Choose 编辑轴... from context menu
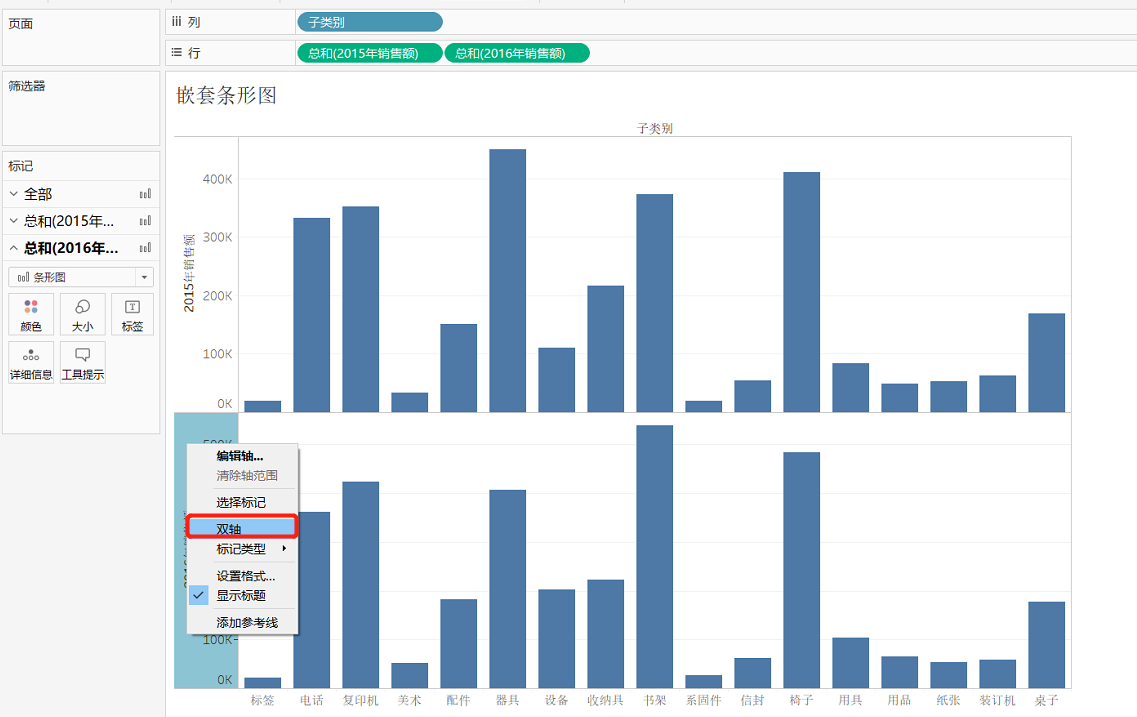The height and width of the screenshot is (717, 1137). point(242,456)
